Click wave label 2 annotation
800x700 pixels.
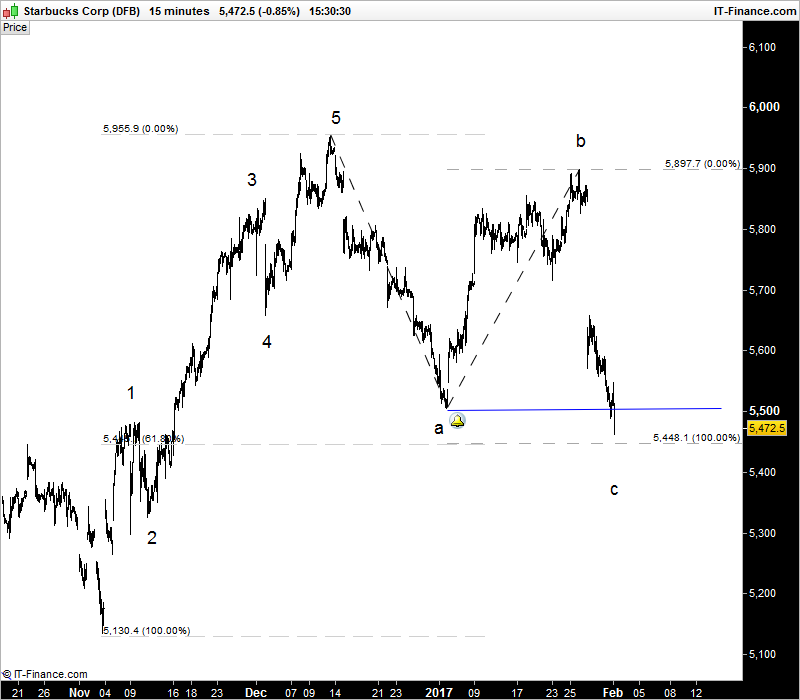tap(152, 538)
